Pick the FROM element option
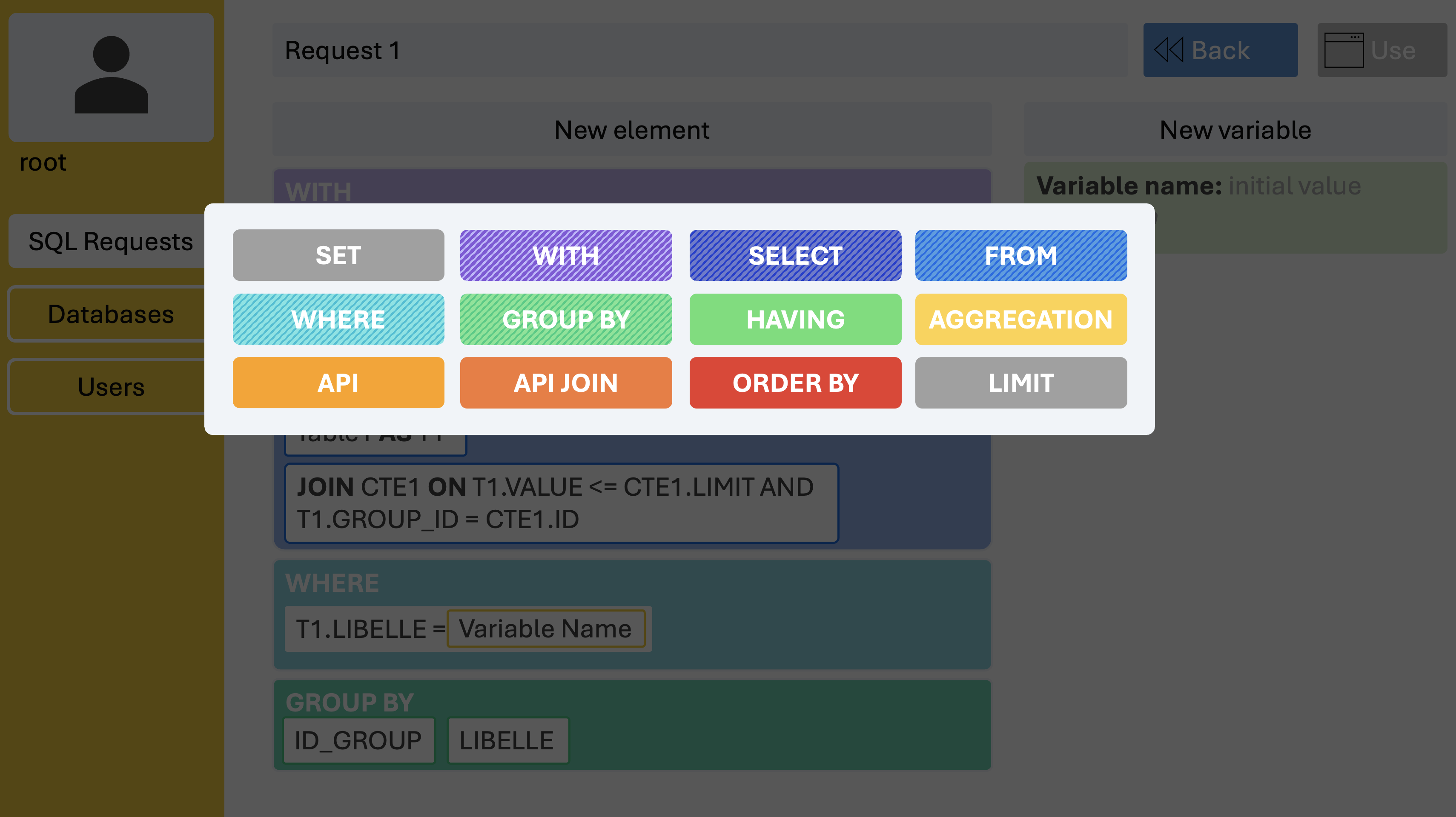 pyautogui.click(x=1021, y=255)
